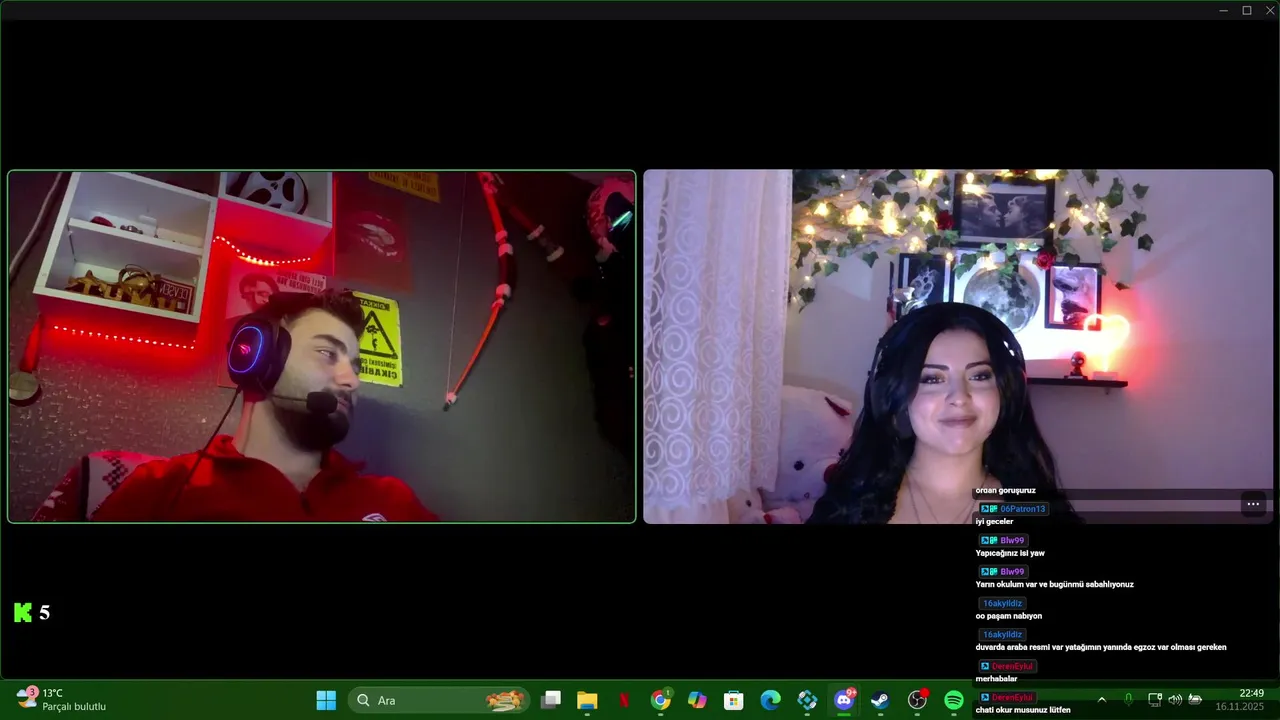Open Task View from the taskbar

click(x=551, y=700)
